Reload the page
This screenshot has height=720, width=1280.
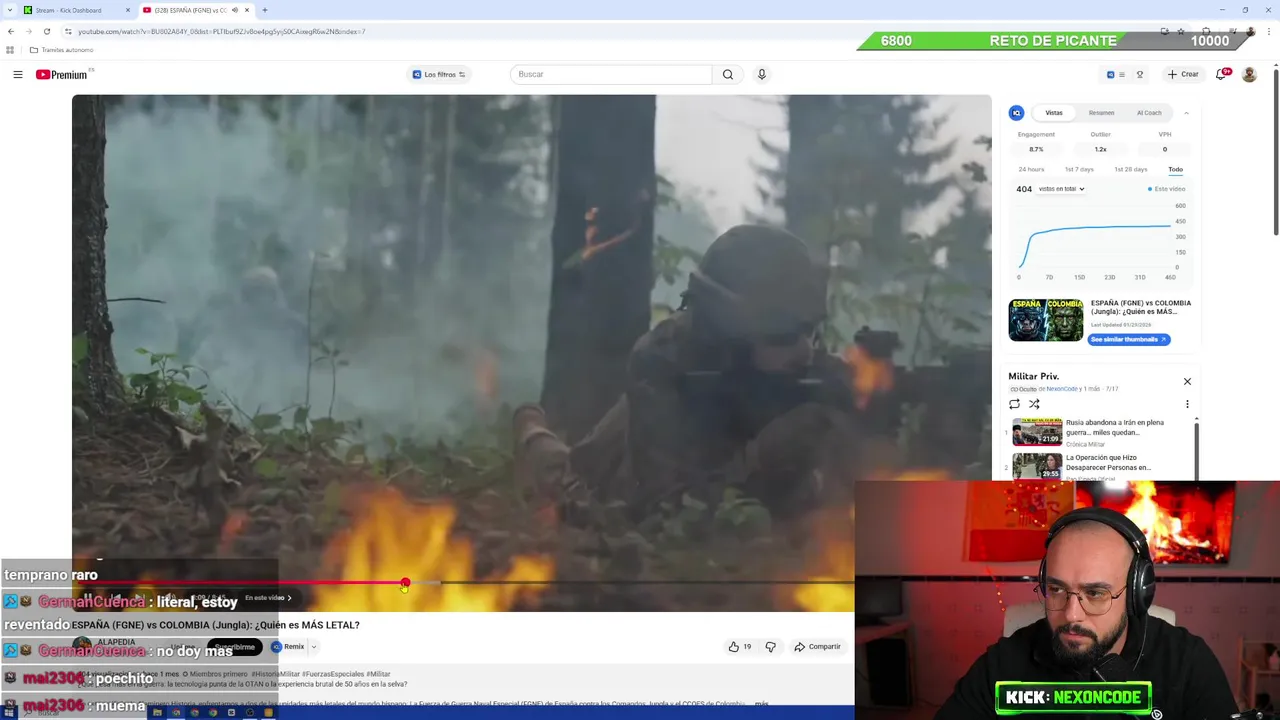[x=47, y=31]
